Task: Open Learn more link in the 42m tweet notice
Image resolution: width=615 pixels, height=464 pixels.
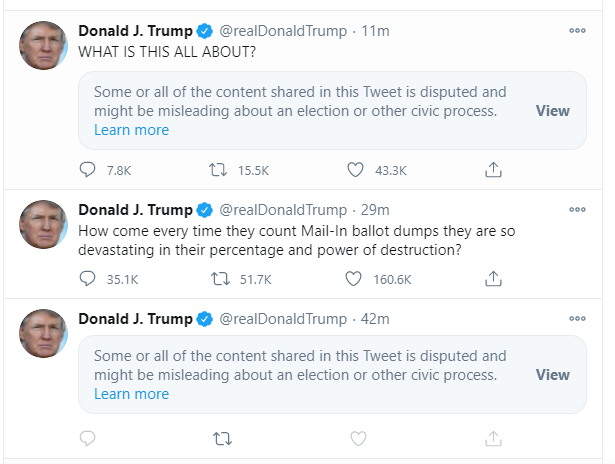Action: click(x=131, y=394)
